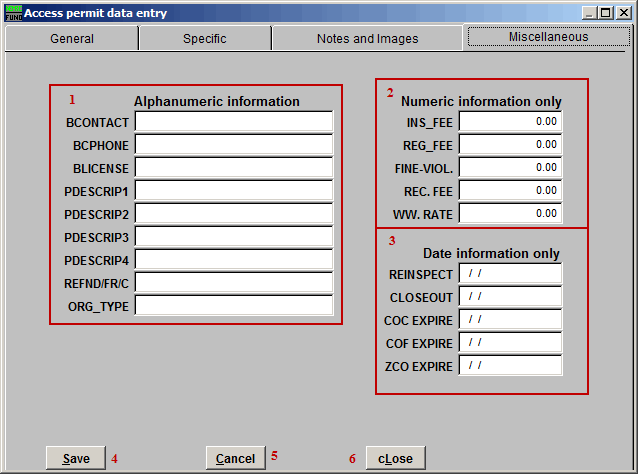Select the ZCO EXPIRE date field

point(510,365)
